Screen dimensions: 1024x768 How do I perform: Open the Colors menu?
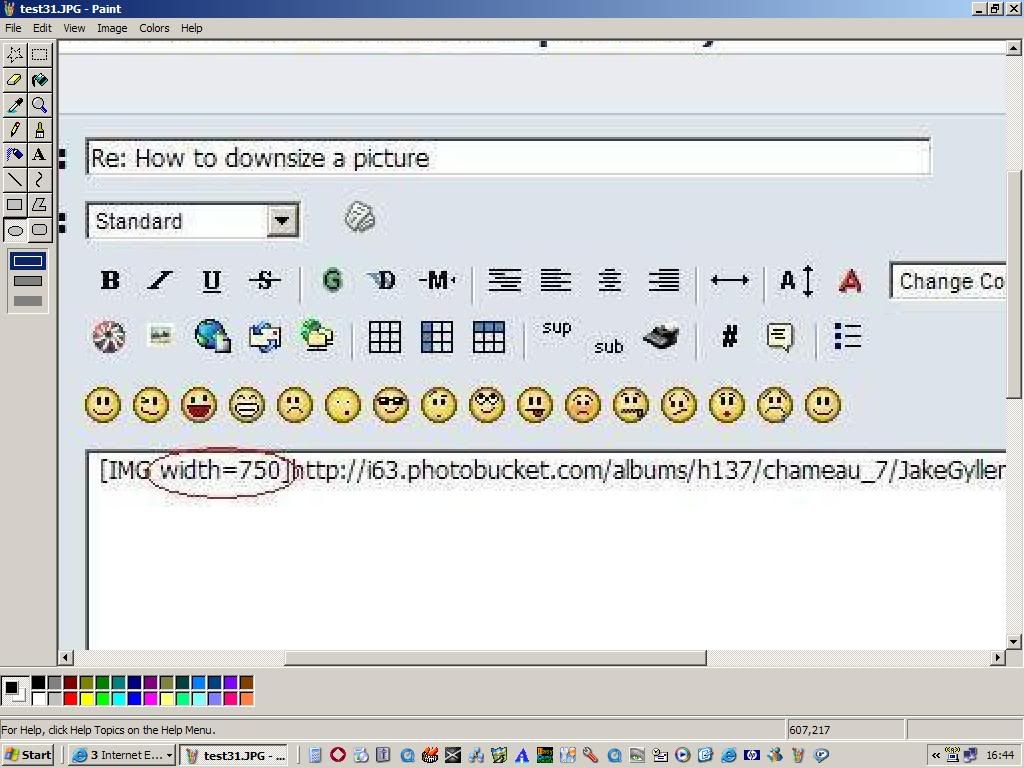(x=154, y=28)
